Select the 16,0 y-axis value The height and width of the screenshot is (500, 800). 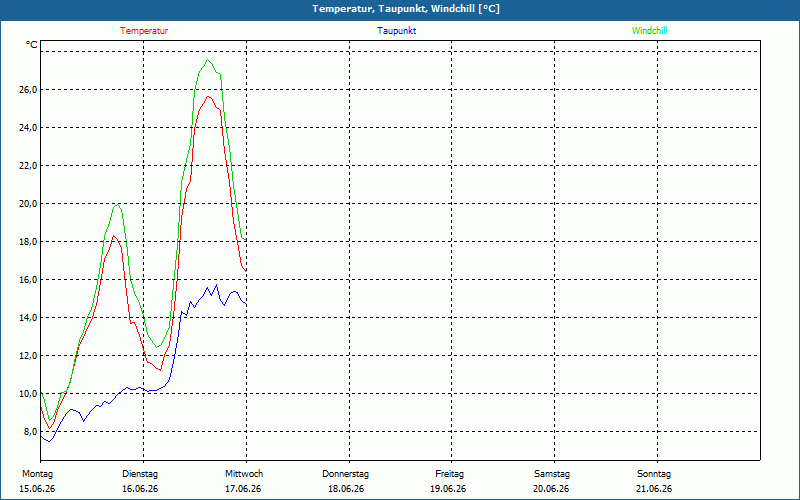[29, 280]
